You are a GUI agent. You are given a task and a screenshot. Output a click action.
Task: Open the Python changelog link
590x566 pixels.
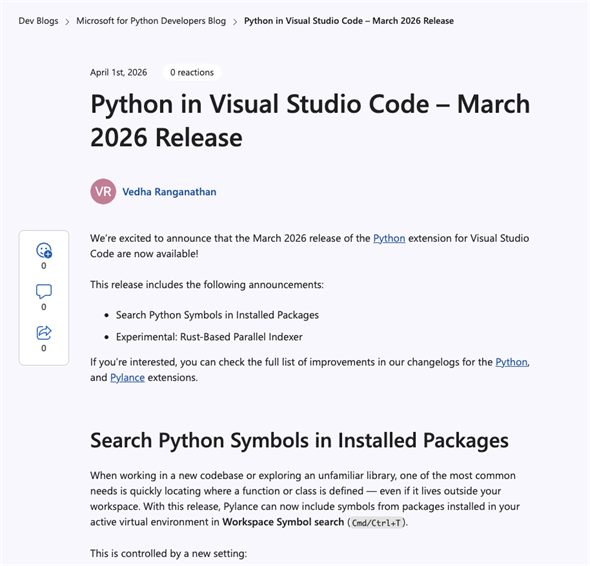(x=511, y=362)
